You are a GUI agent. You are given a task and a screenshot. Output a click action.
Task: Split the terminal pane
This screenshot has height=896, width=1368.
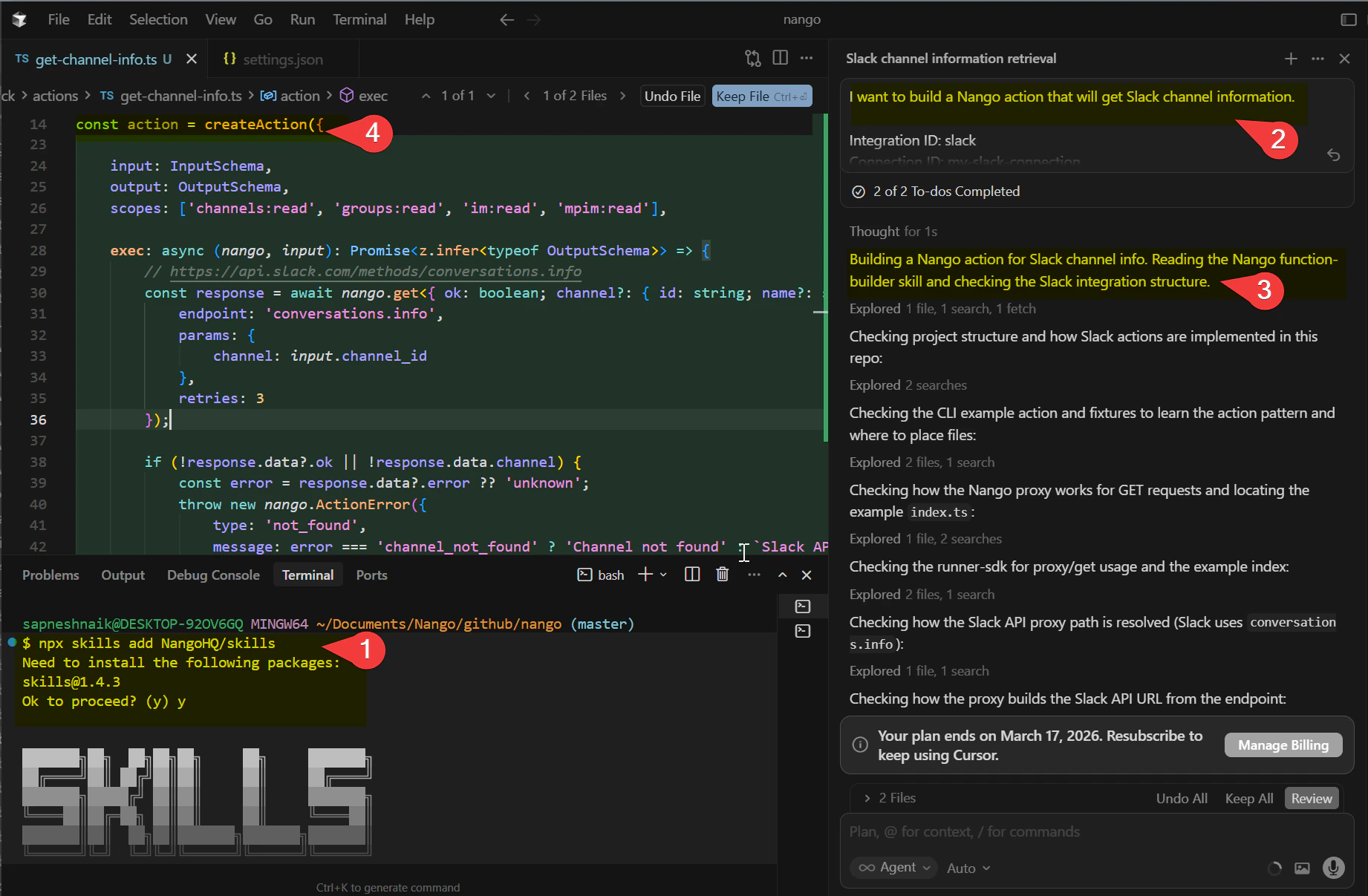point(692,575)
